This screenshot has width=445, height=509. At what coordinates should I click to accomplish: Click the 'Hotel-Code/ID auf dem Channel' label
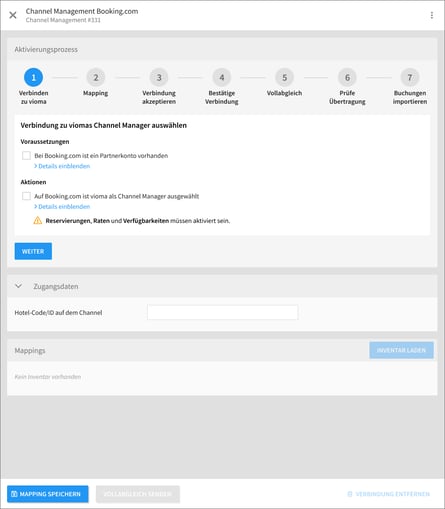pyautogui.click(x=58, y=313)
